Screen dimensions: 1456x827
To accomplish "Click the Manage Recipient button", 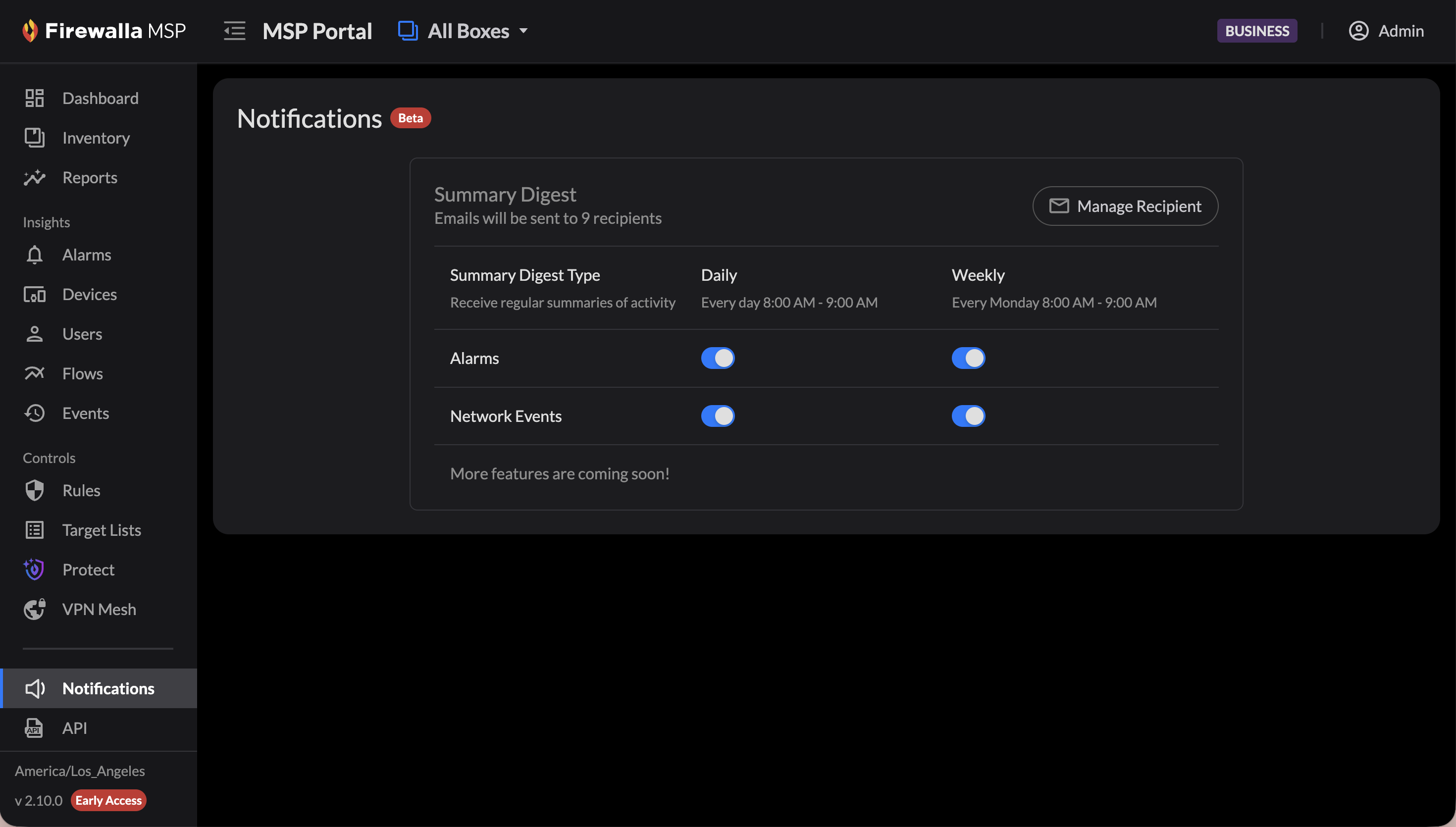I will click(1125, 206).
